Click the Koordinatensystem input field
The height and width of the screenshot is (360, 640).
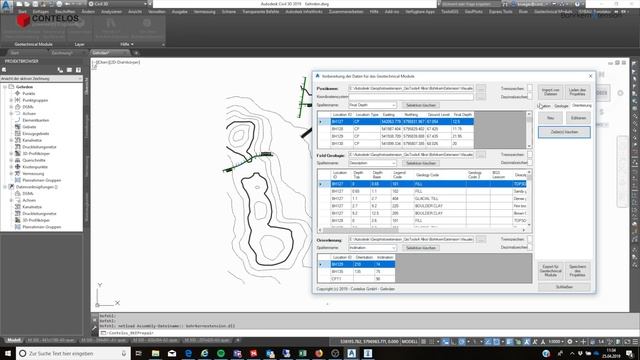click(x=411, y=97)
